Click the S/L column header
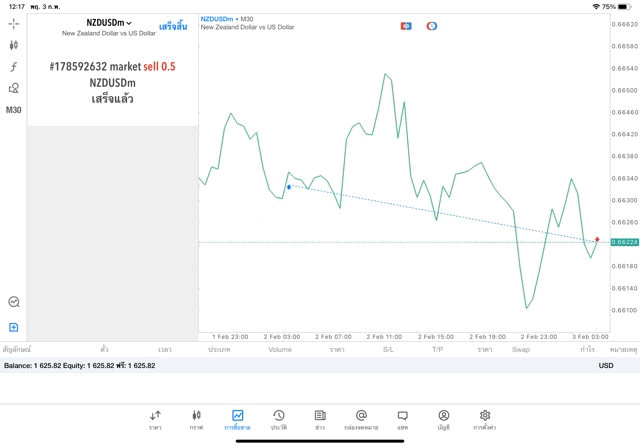 tap(388, 349)
